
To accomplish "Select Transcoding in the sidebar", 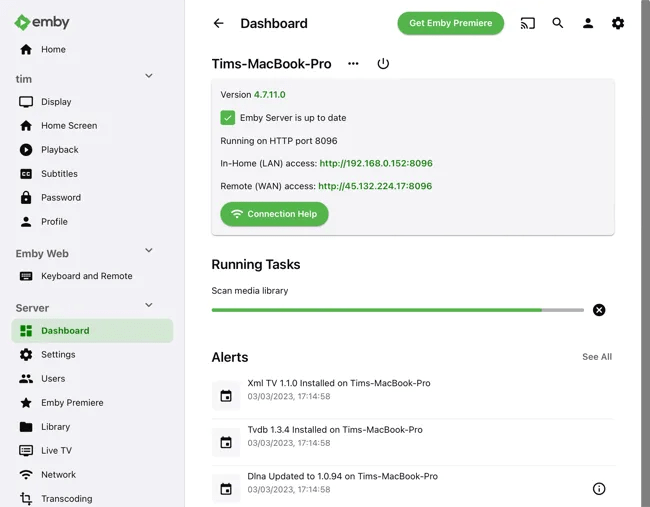I will (66, 499).
